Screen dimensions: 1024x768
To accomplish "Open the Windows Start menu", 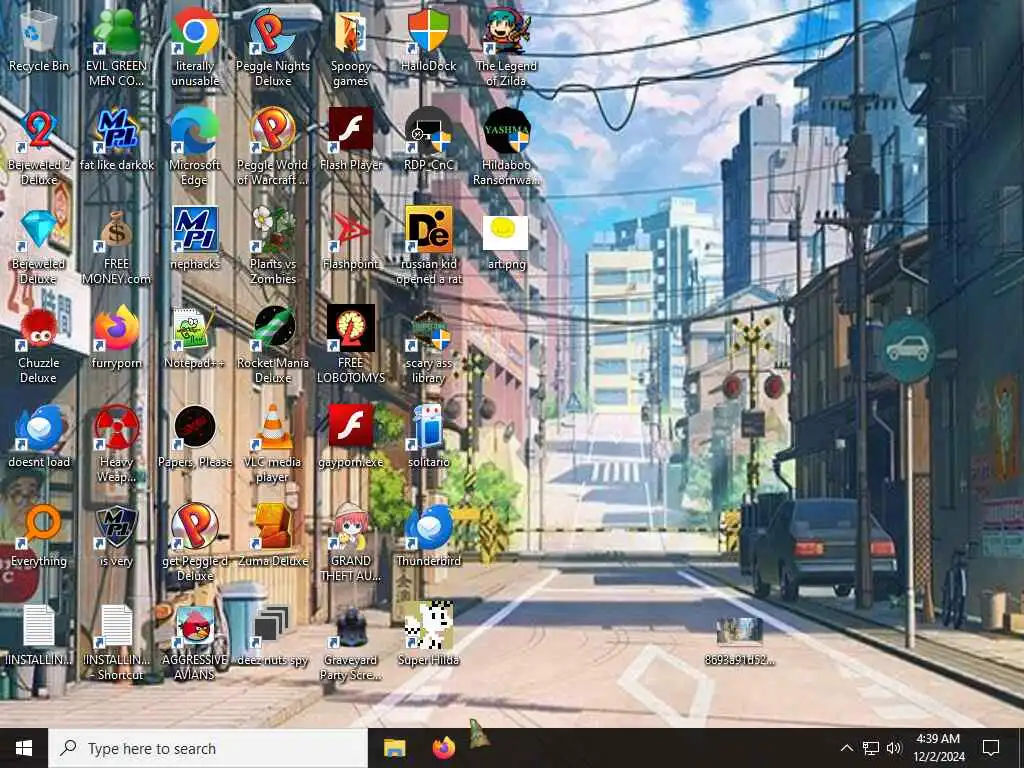I will (24, 748).
